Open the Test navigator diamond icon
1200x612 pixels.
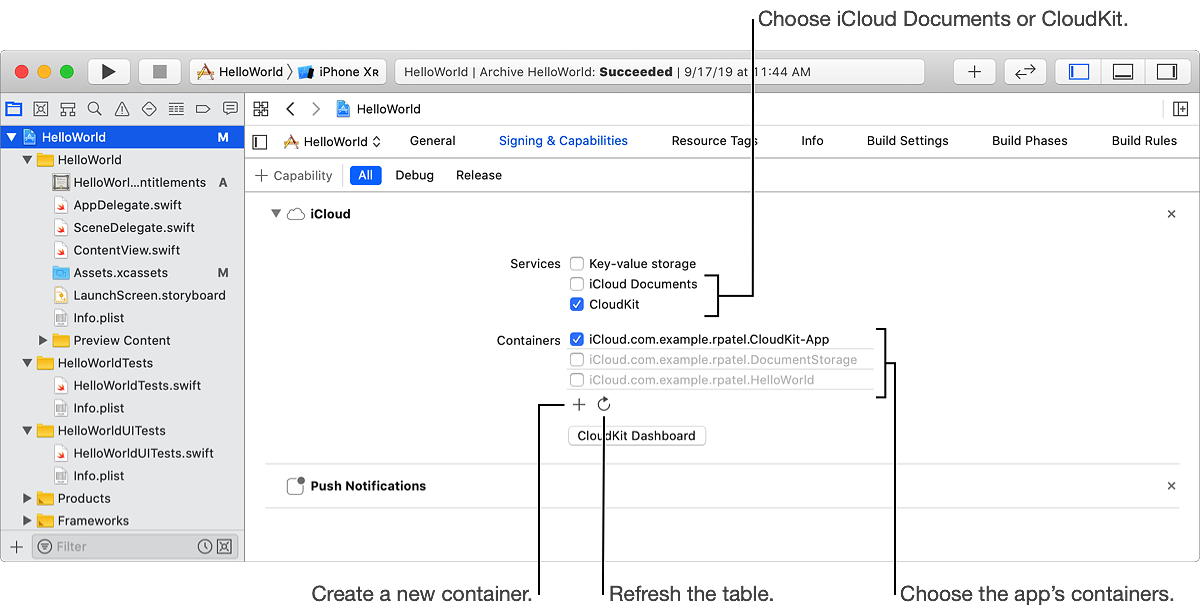coord(149,109)
